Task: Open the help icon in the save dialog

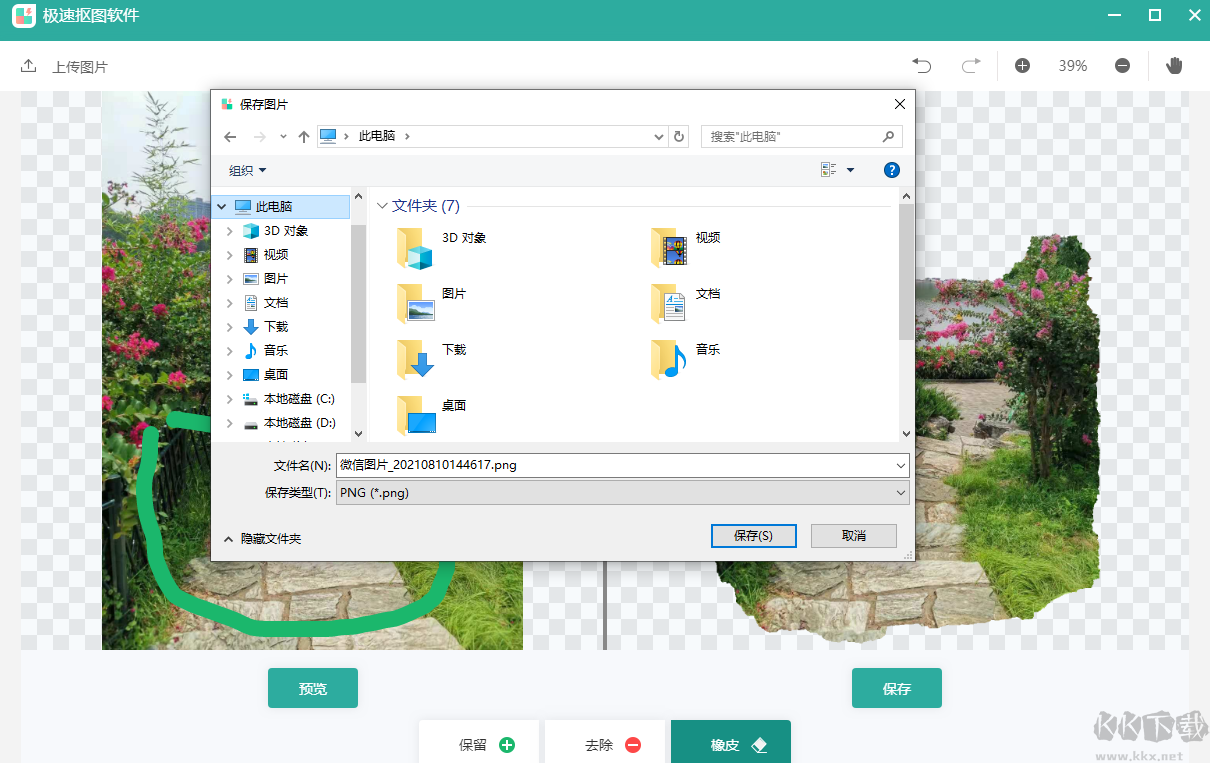Action: click(891, 169)
